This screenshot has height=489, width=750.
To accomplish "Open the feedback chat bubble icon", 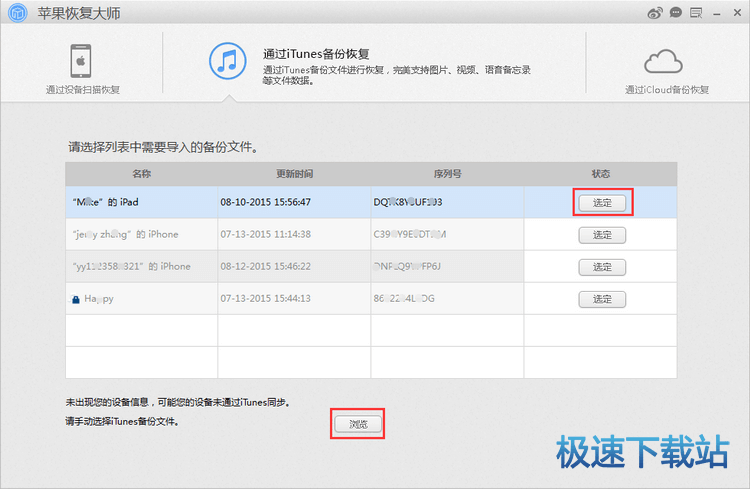I will point(677,13).
